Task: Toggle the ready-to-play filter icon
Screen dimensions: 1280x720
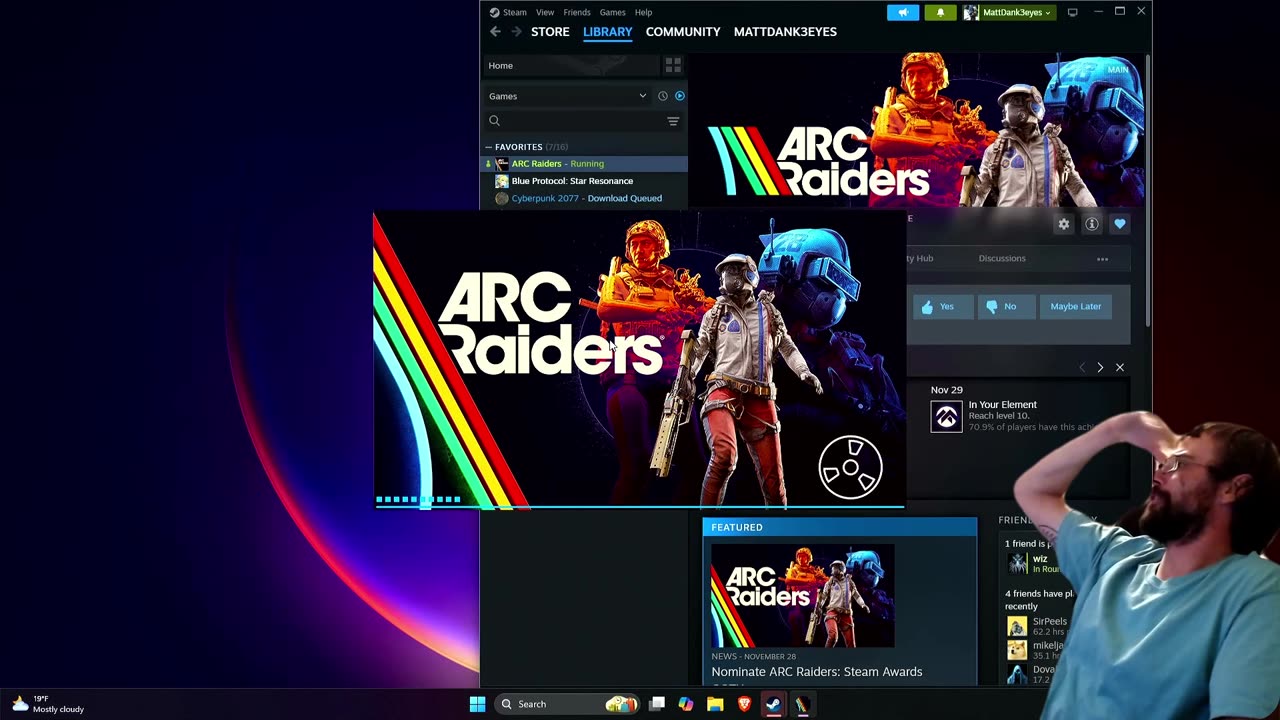Action: (680, 96)
